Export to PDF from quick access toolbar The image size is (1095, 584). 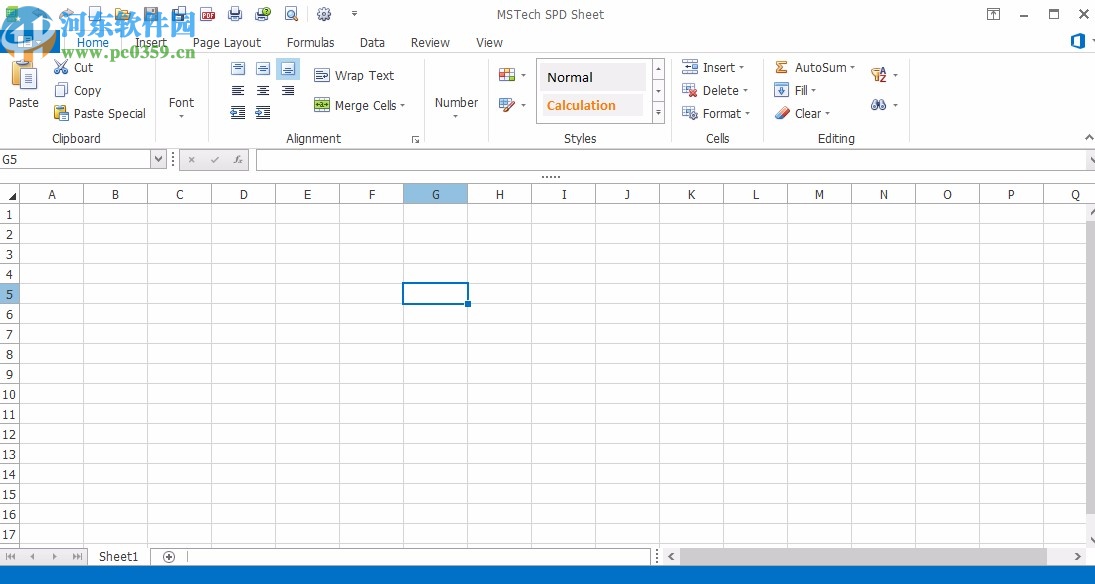(x=207, y=14)
